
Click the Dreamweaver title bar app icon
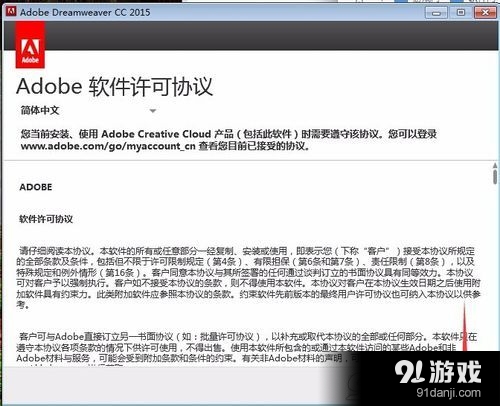(11, 12)
